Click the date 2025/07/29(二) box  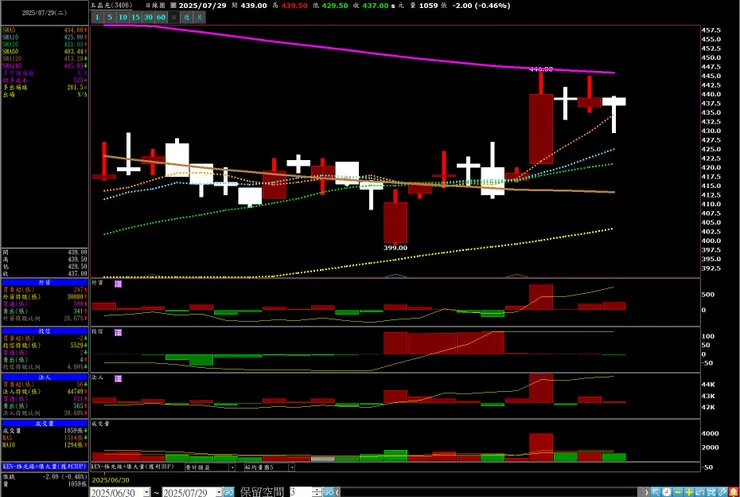click(x=44, y=13)
